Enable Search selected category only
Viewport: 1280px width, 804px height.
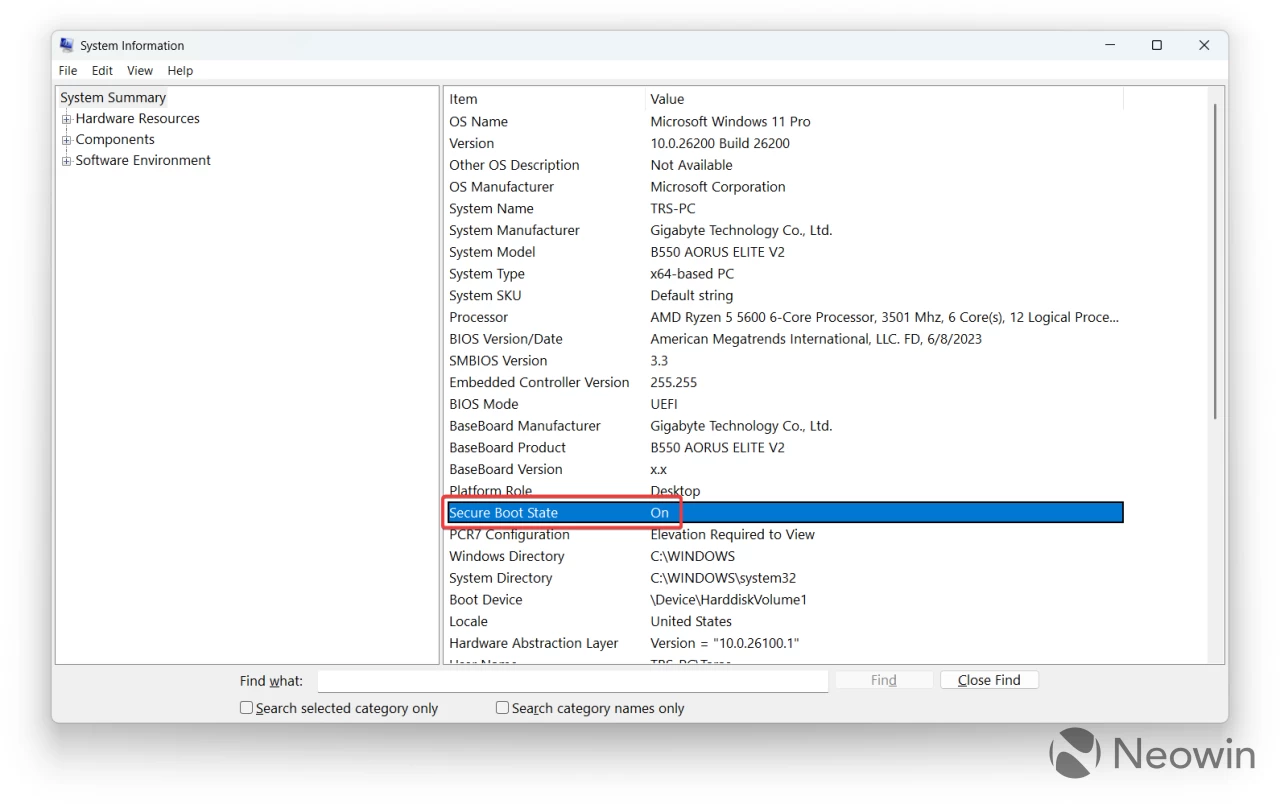(246, 707)
